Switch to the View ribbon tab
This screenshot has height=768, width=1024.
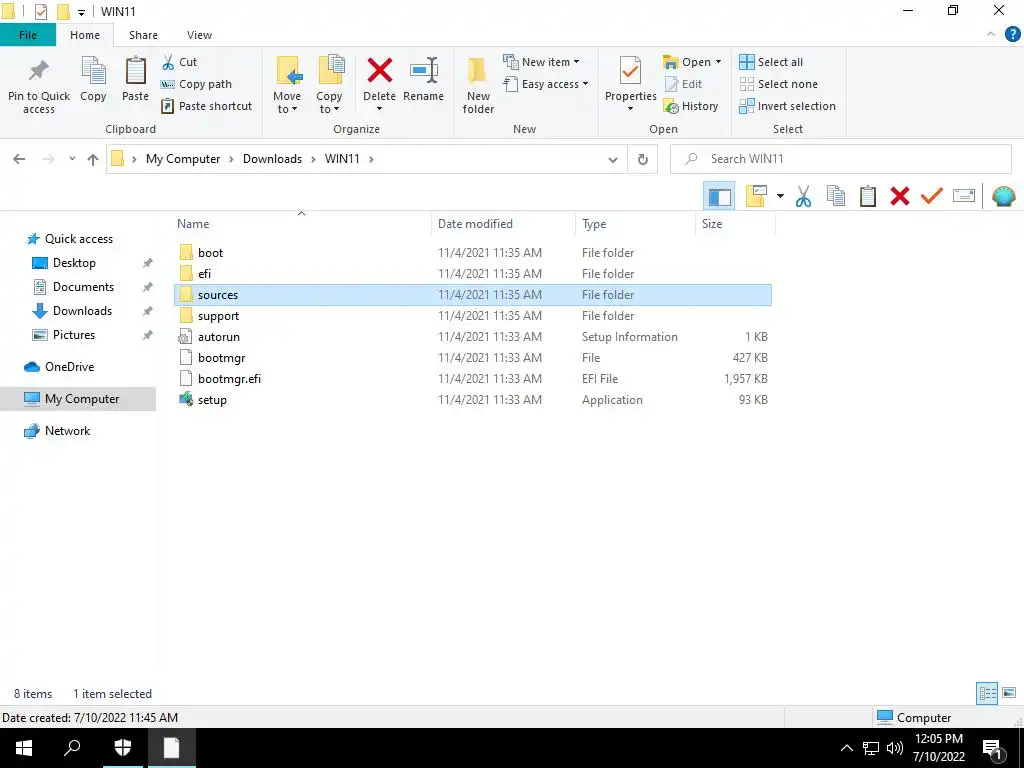[199, 35]
